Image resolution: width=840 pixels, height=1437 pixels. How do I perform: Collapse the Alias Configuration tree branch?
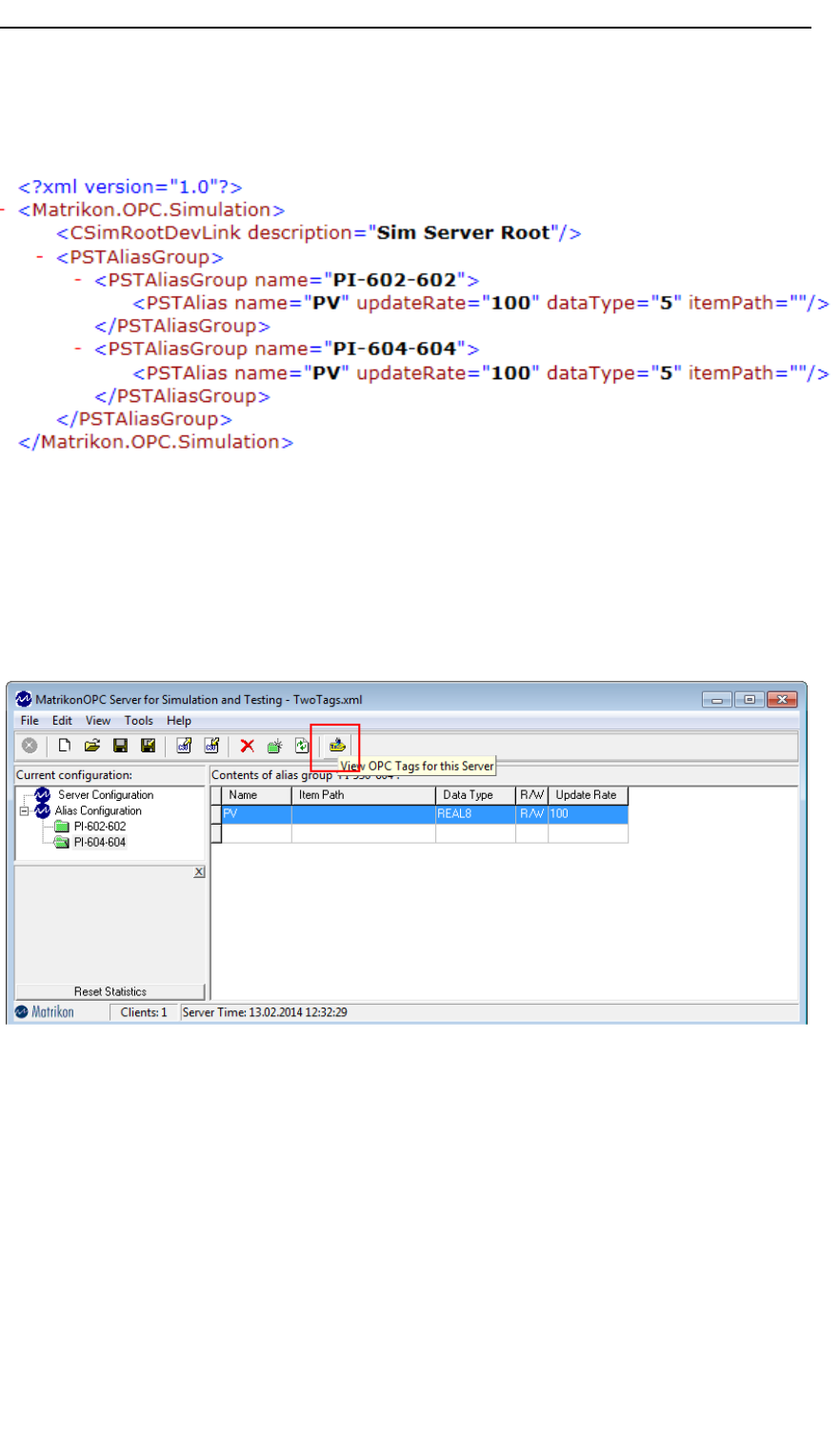[x=24, y=811]
